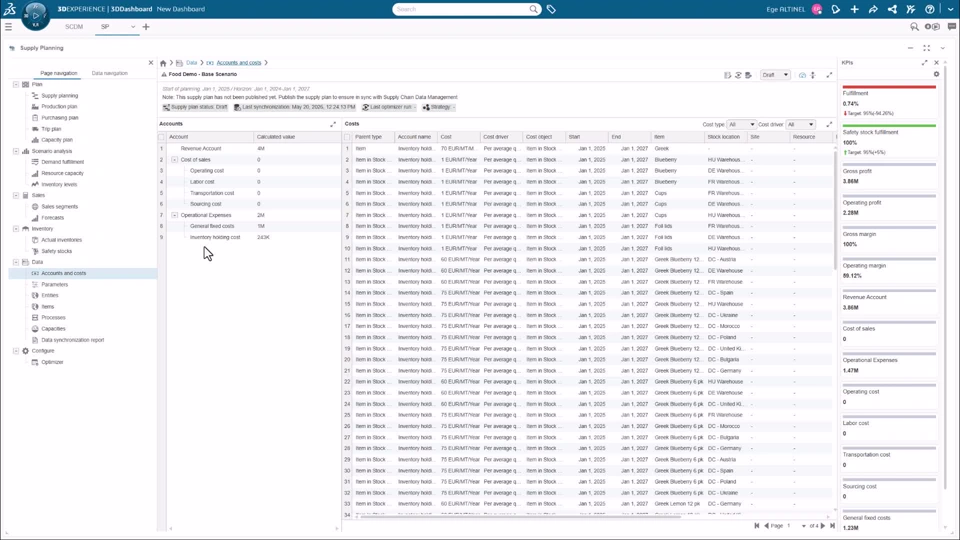The height and width of the screenshot is (540, 960).
Task: Click Accounts and costs breadcrumb link
Action: [x=239, y=62]
